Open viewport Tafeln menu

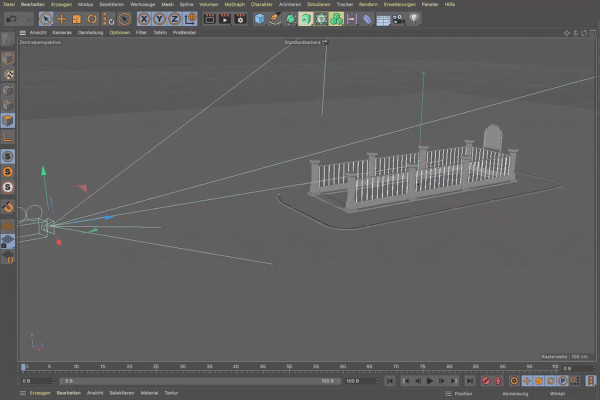160,33
